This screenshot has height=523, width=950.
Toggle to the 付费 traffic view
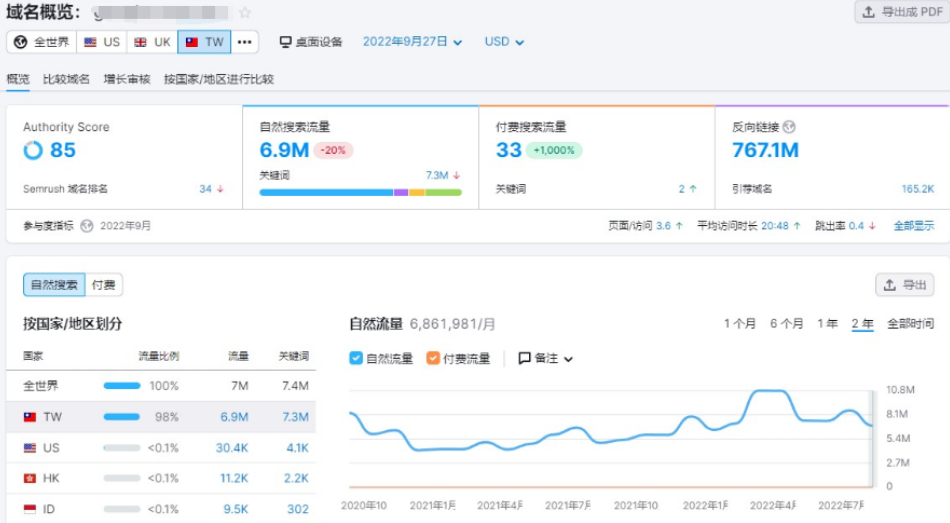(x=103, y=285)
